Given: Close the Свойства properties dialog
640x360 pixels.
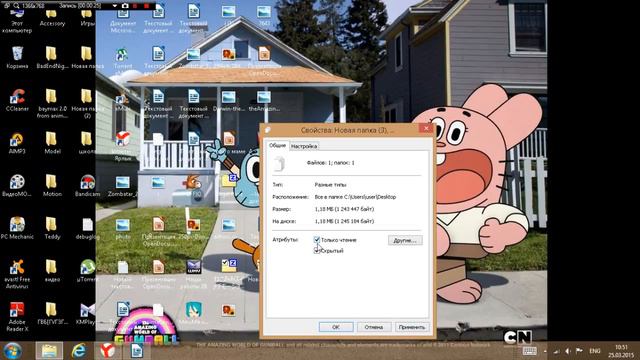Looking at the screenshot, I should 426,129.
